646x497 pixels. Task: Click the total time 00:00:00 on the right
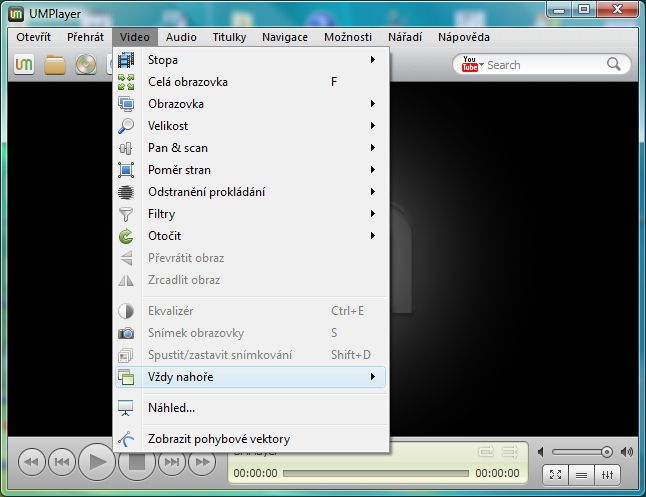coord(497,473)
